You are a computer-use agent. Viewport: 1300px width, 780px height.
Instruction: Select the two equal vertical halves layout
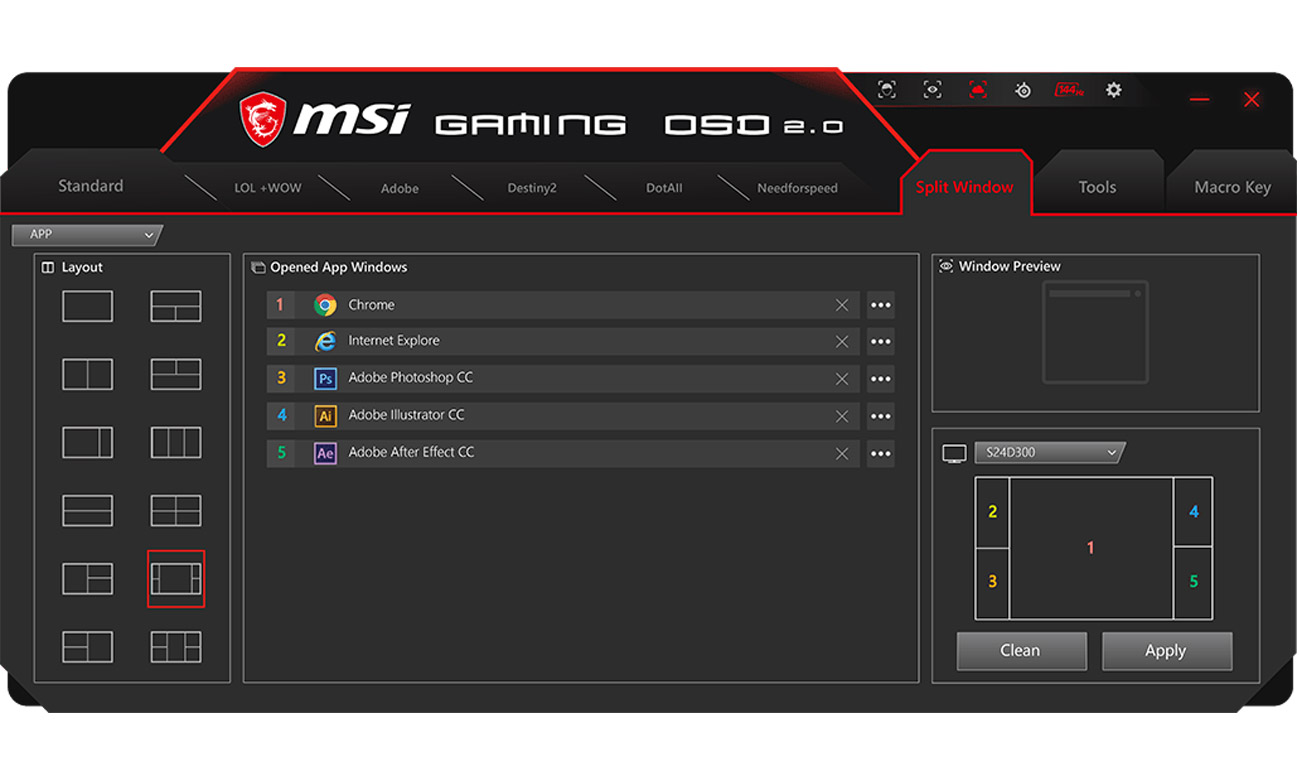tap(87, 374)
